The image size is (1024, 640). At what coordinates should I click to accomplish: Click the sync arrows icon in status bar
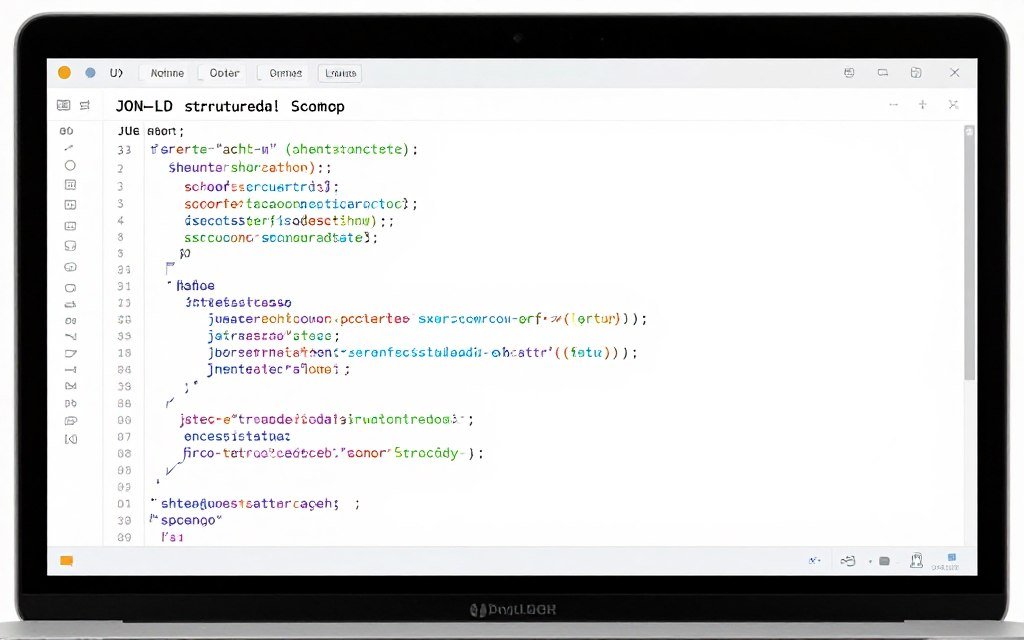pyautogui.click(x=848, y=561)
